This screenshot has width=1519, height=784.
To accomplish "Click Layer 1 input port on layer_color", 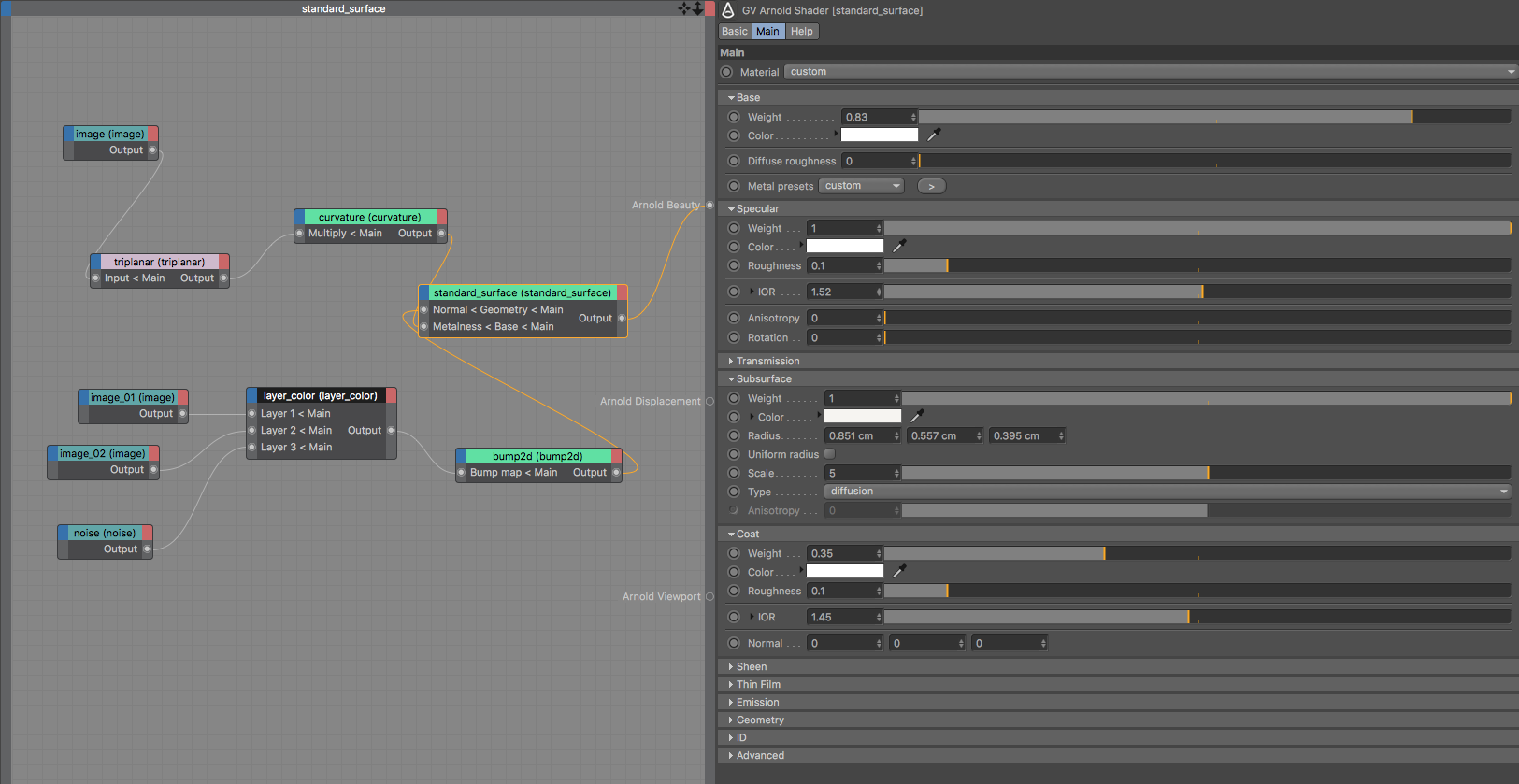I will coord(252,413).
